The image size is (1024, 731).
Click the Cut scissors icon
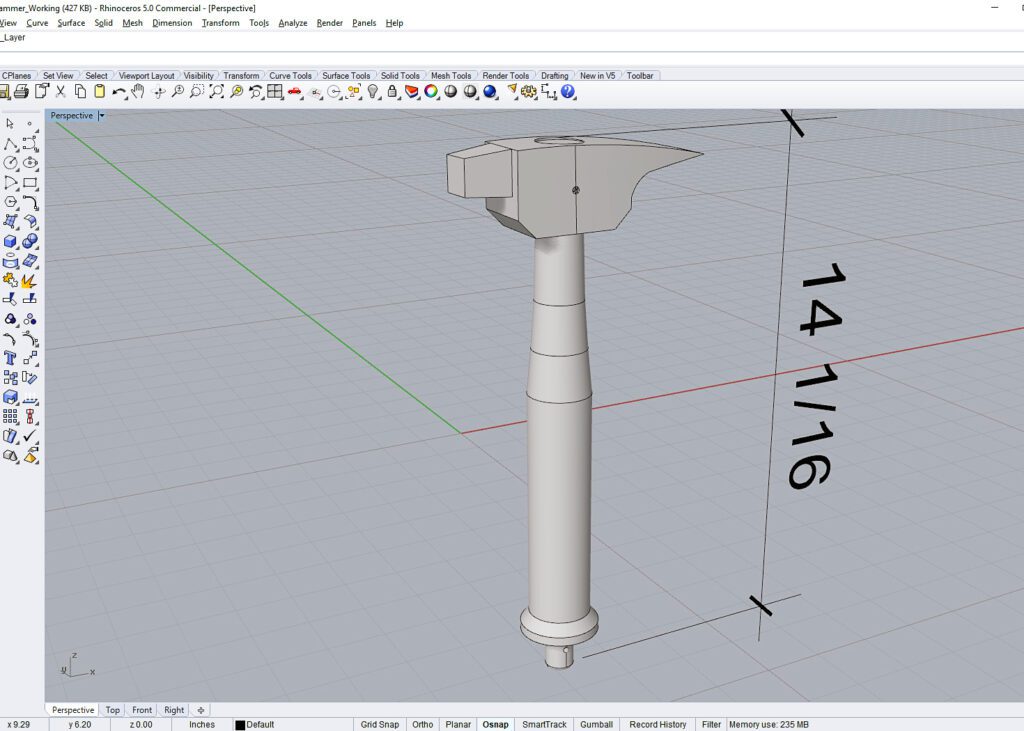(61, 92)
